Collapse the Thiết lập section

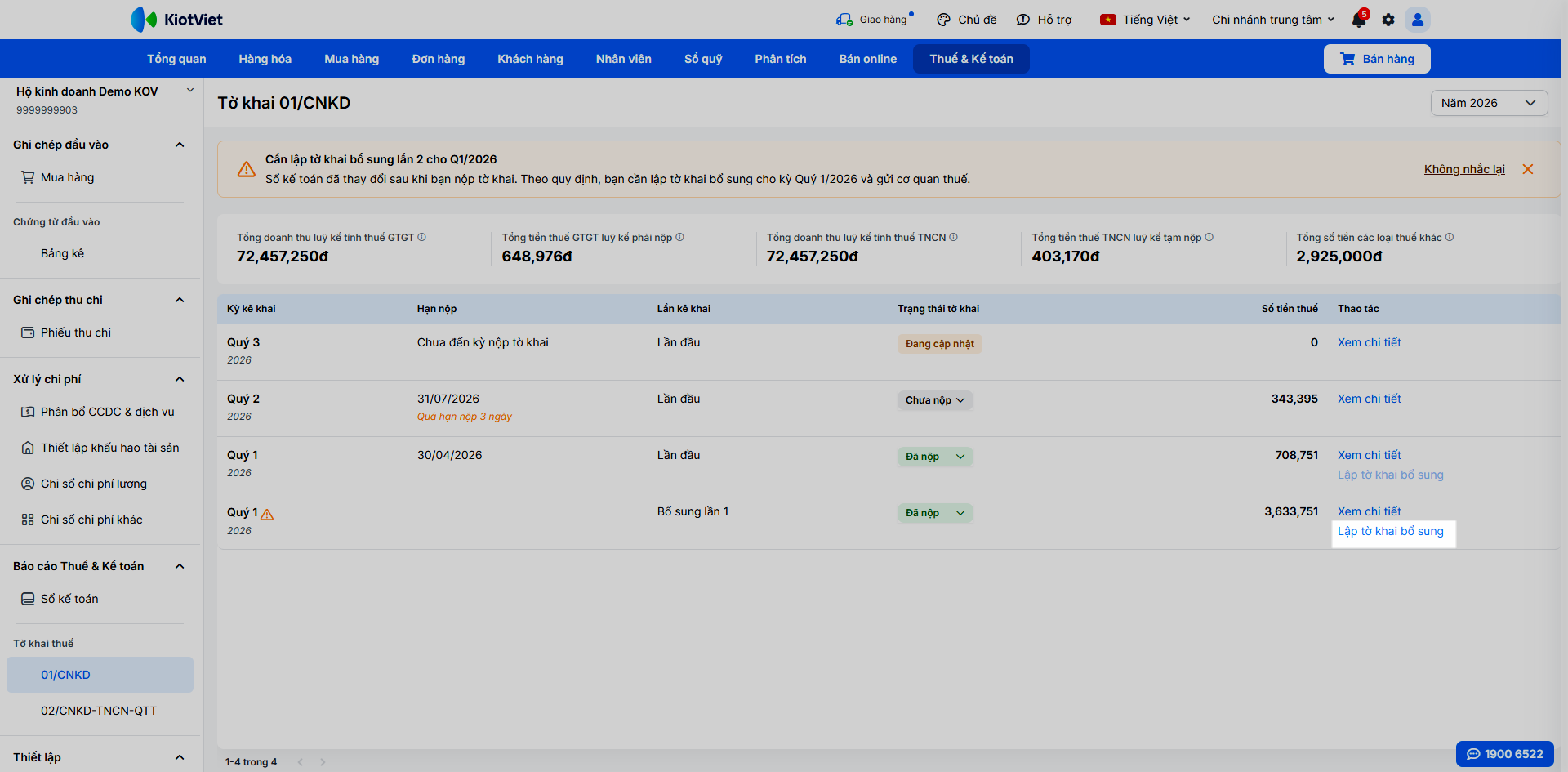coord(180,757)
